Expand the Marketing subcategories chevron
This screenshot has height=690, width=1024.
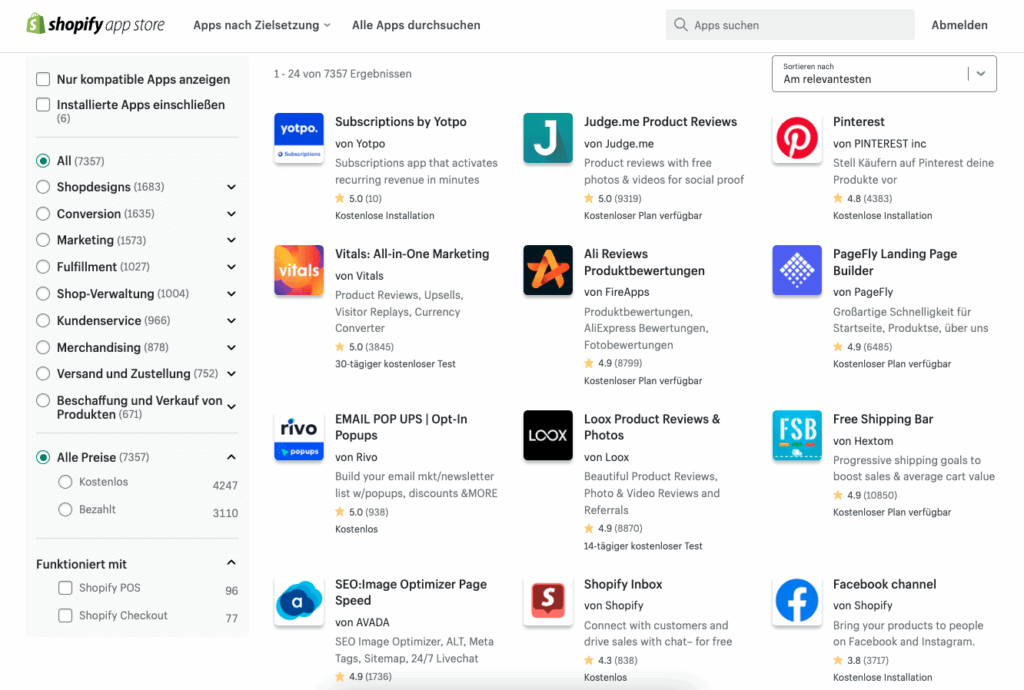[231, 240]
